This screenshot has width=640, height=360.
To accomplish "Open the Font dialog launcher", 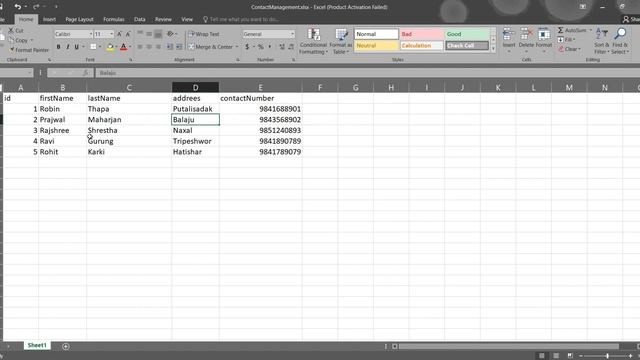I will 131,60.
